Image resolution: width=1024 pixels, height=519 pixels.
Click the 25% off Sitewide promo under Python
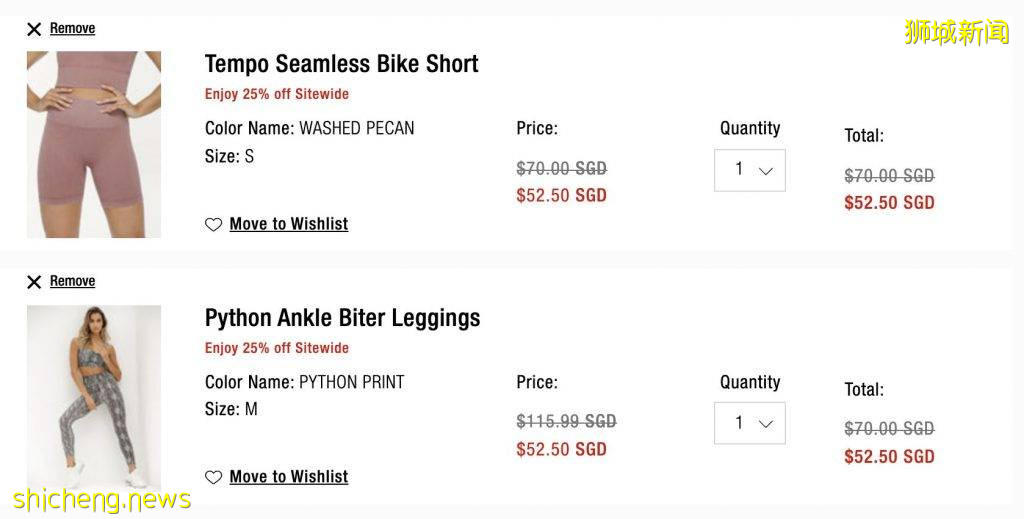tap(277, 348)
